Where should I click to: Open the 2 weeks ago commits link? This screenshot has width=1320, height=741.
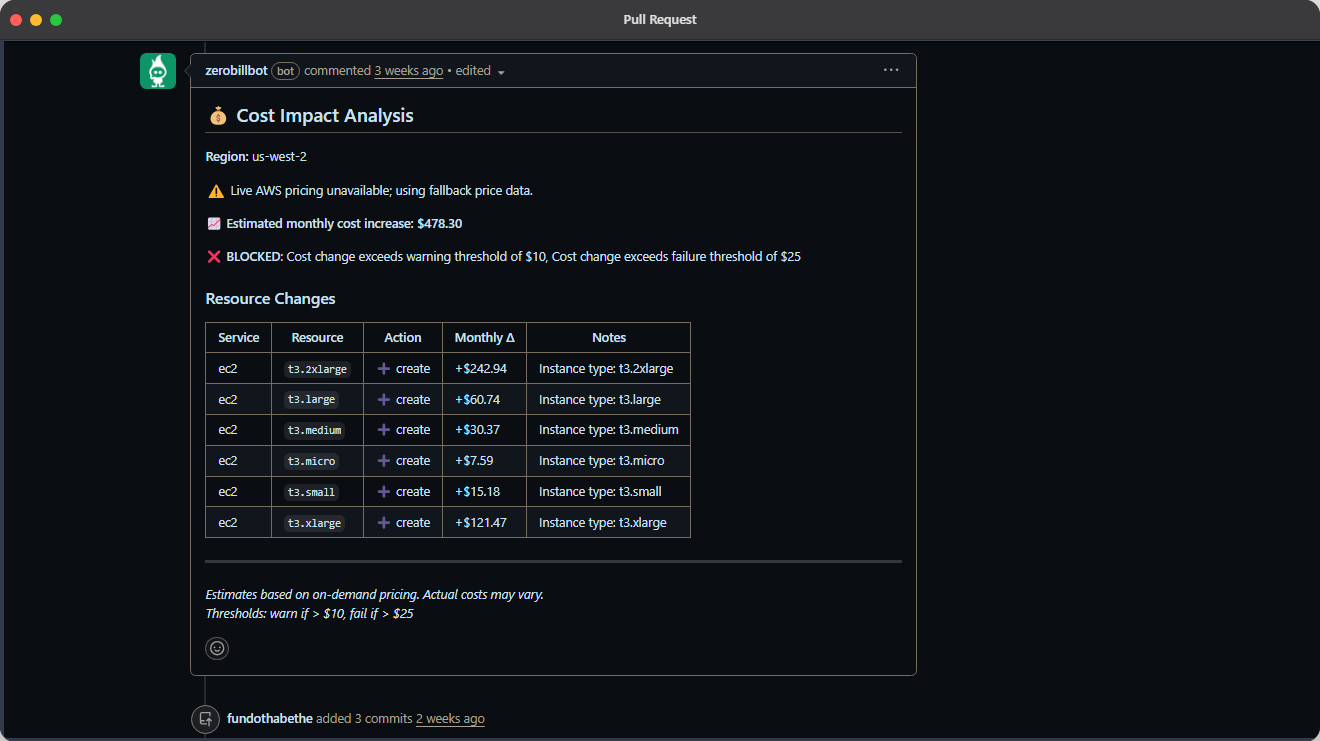[x=450, y=719]
